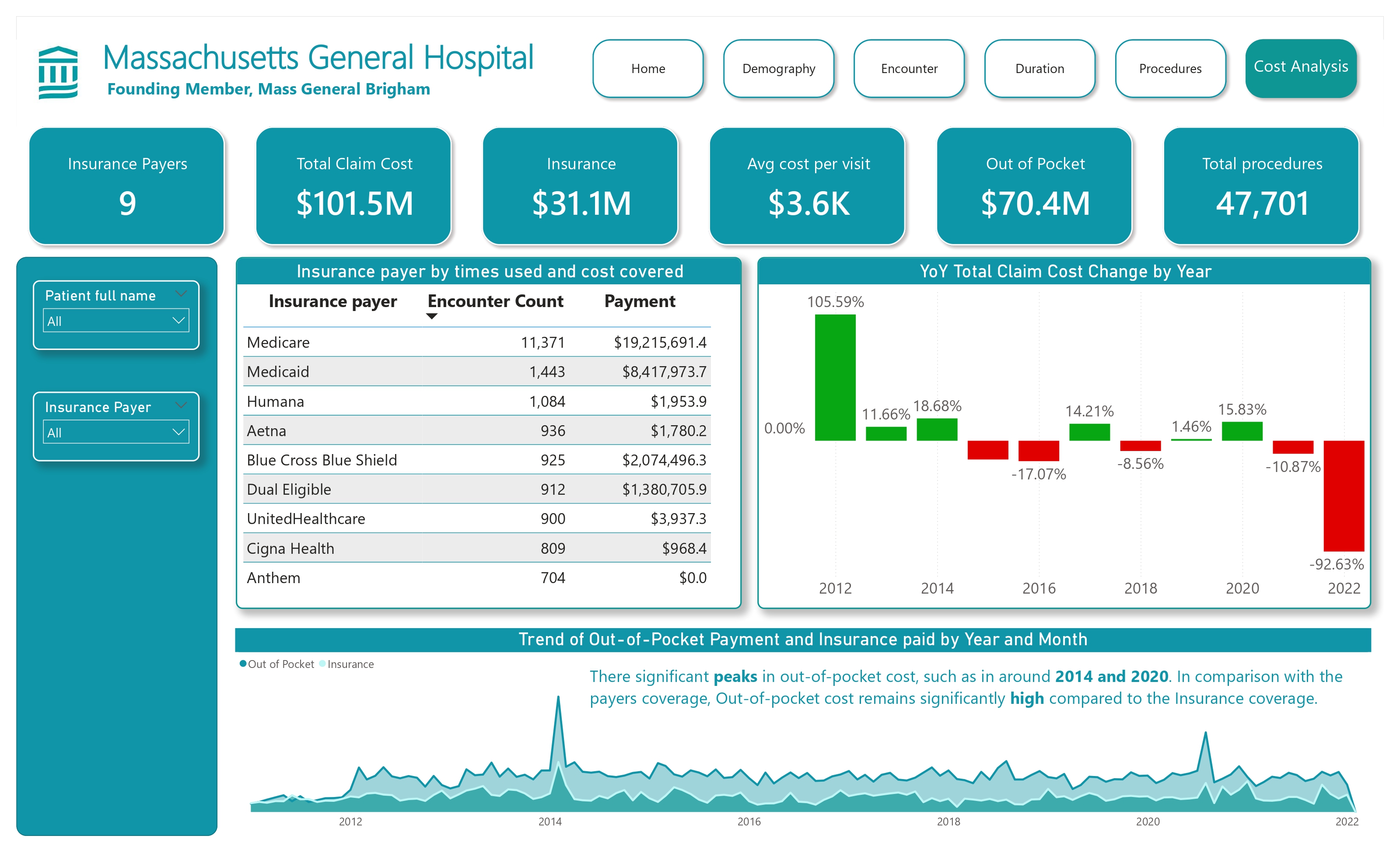This screenshot has height=853, width=1400.
Task: Click the -92.63% red bar for 2022
Action: coord(1344,496)
